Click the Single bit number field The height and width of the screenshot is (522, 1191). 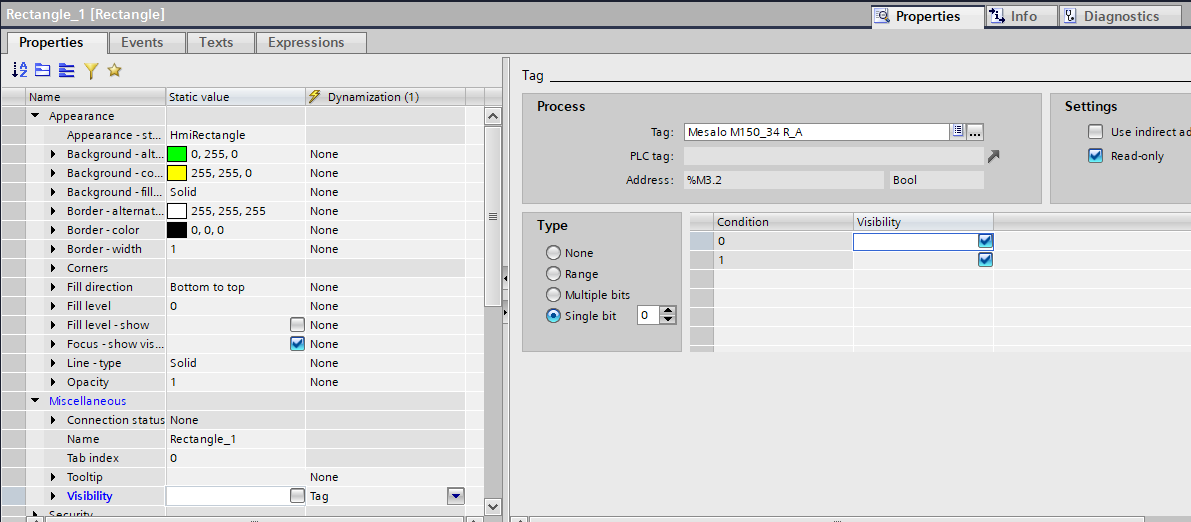point(648,315)
